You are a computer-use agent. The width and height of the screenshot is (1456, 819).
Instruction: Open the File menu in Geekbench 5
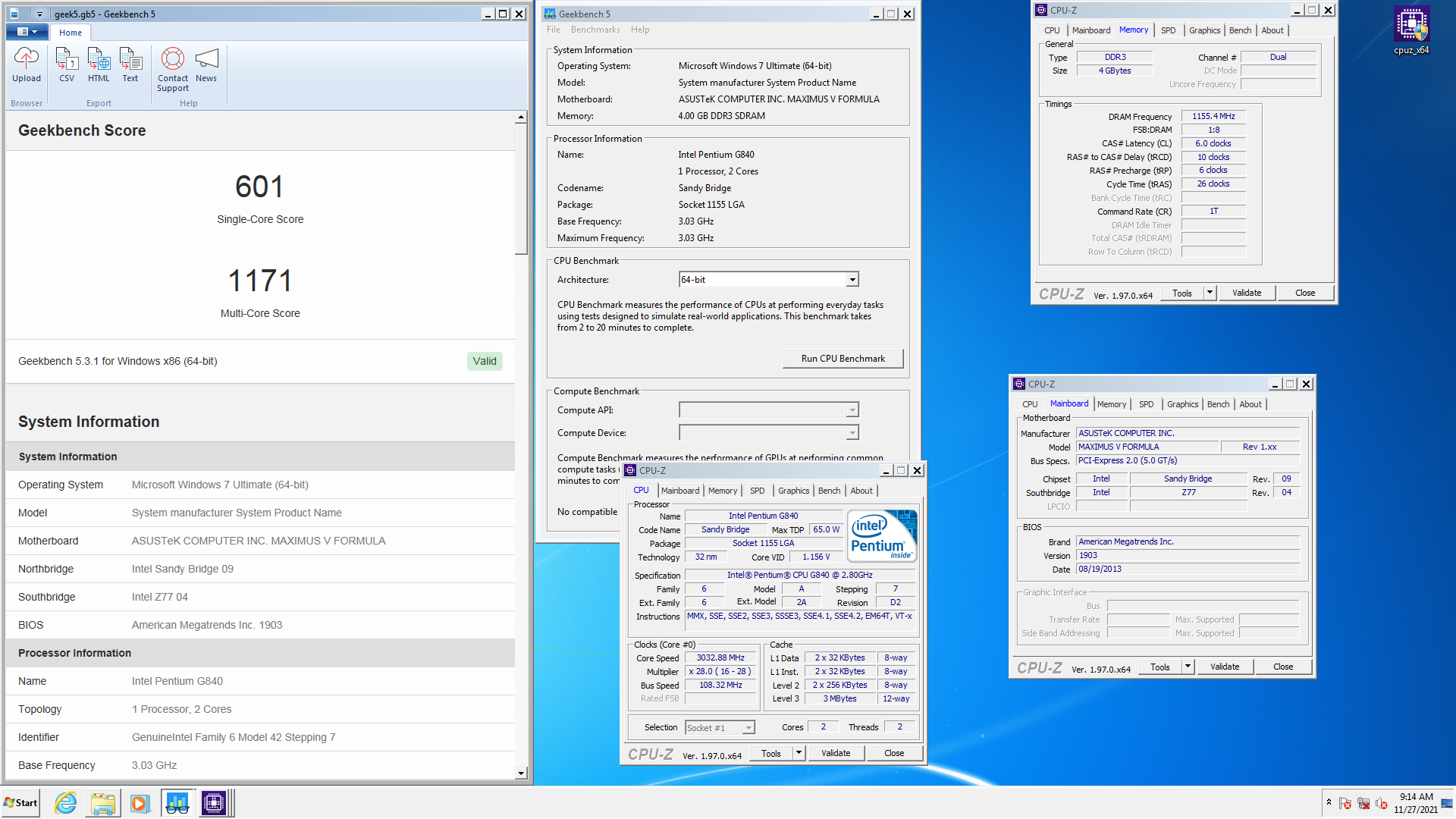click(x=554, y=30)
